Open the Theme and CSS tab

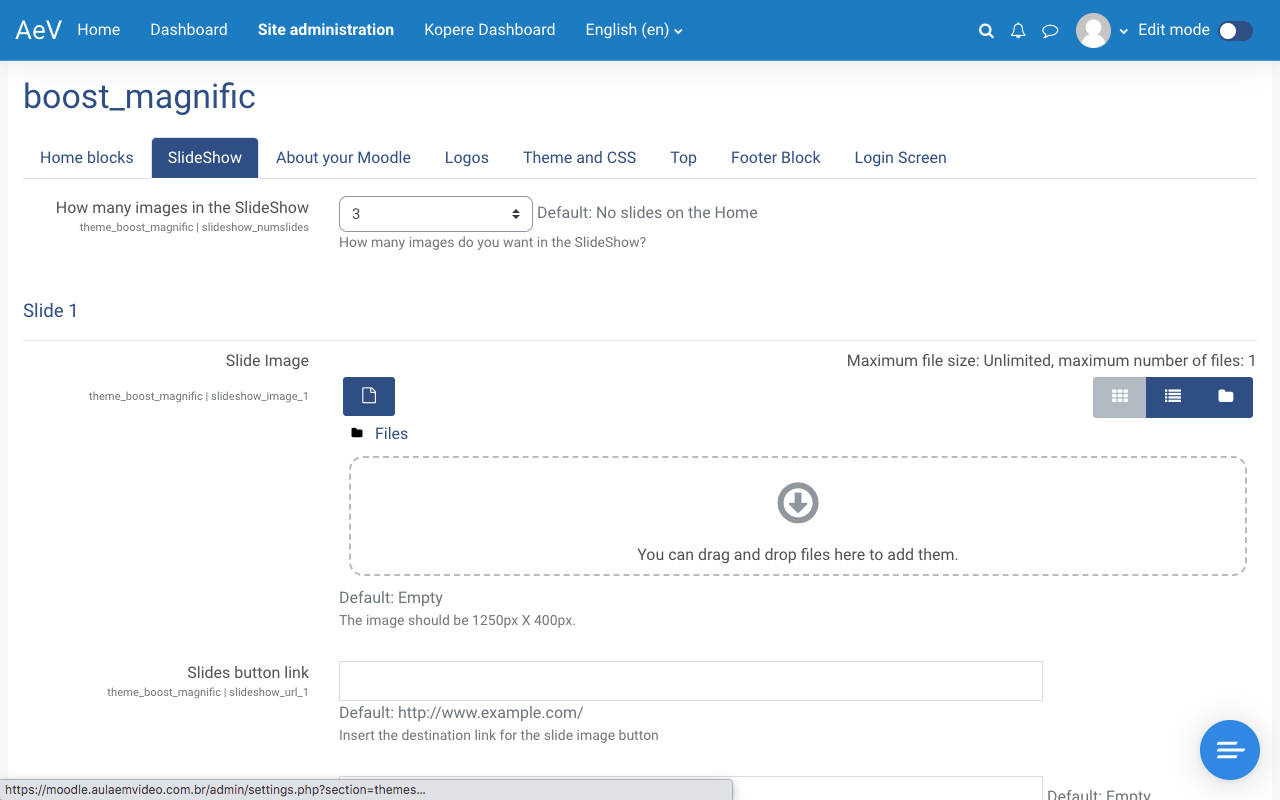pyautogui.click(x=579, y=158)
